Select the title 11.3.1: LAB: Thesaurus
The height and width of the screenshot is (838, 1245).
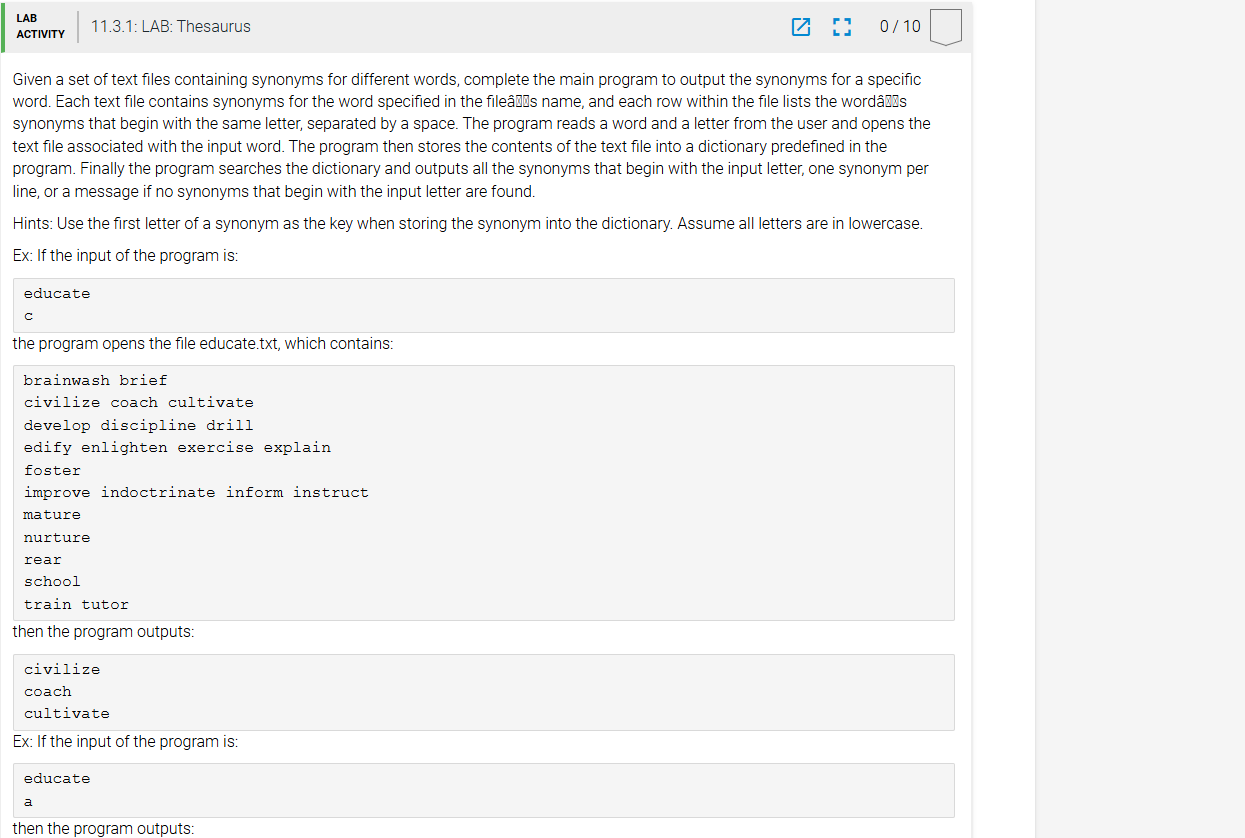170,27
